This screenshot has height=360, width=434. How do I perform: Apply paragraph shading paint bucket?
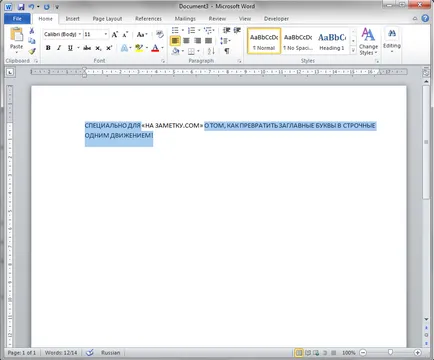pos(175,51)
